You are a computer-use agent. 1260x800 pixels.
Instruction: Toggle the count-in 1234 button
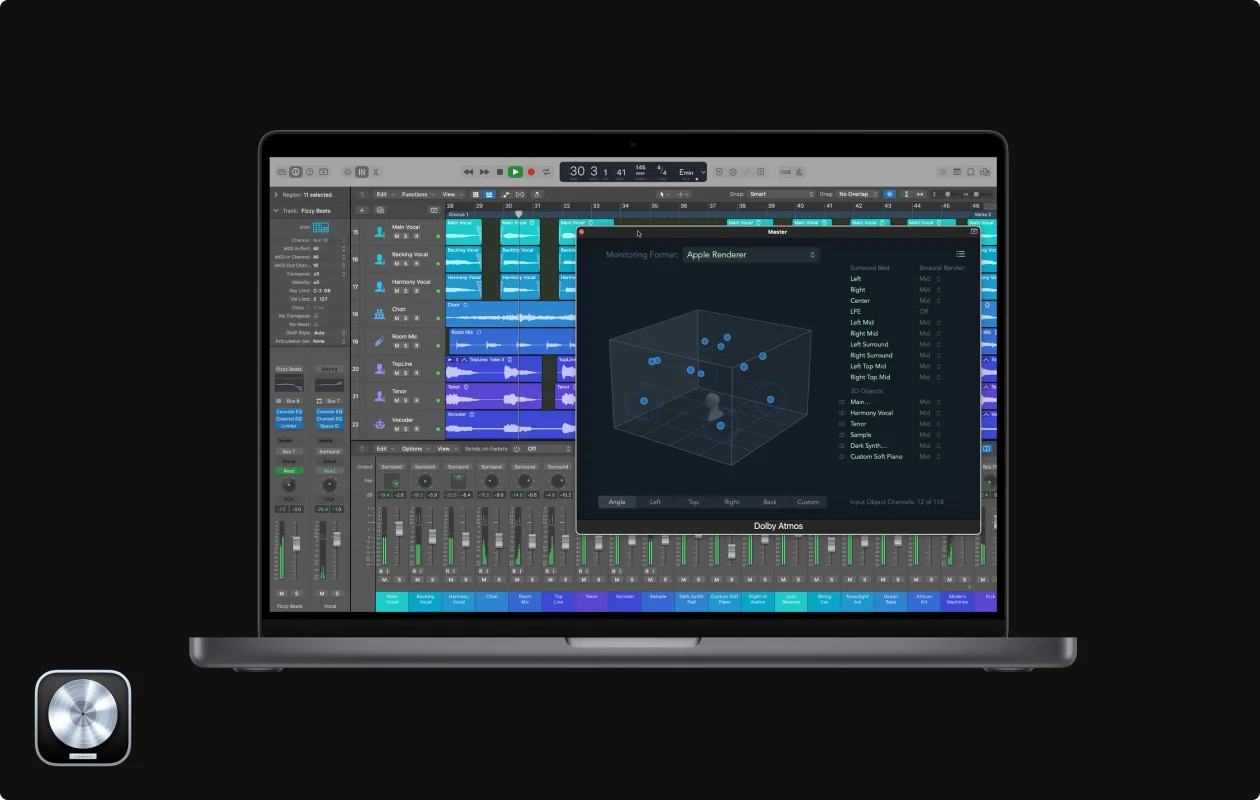click(x=785, y=172)
